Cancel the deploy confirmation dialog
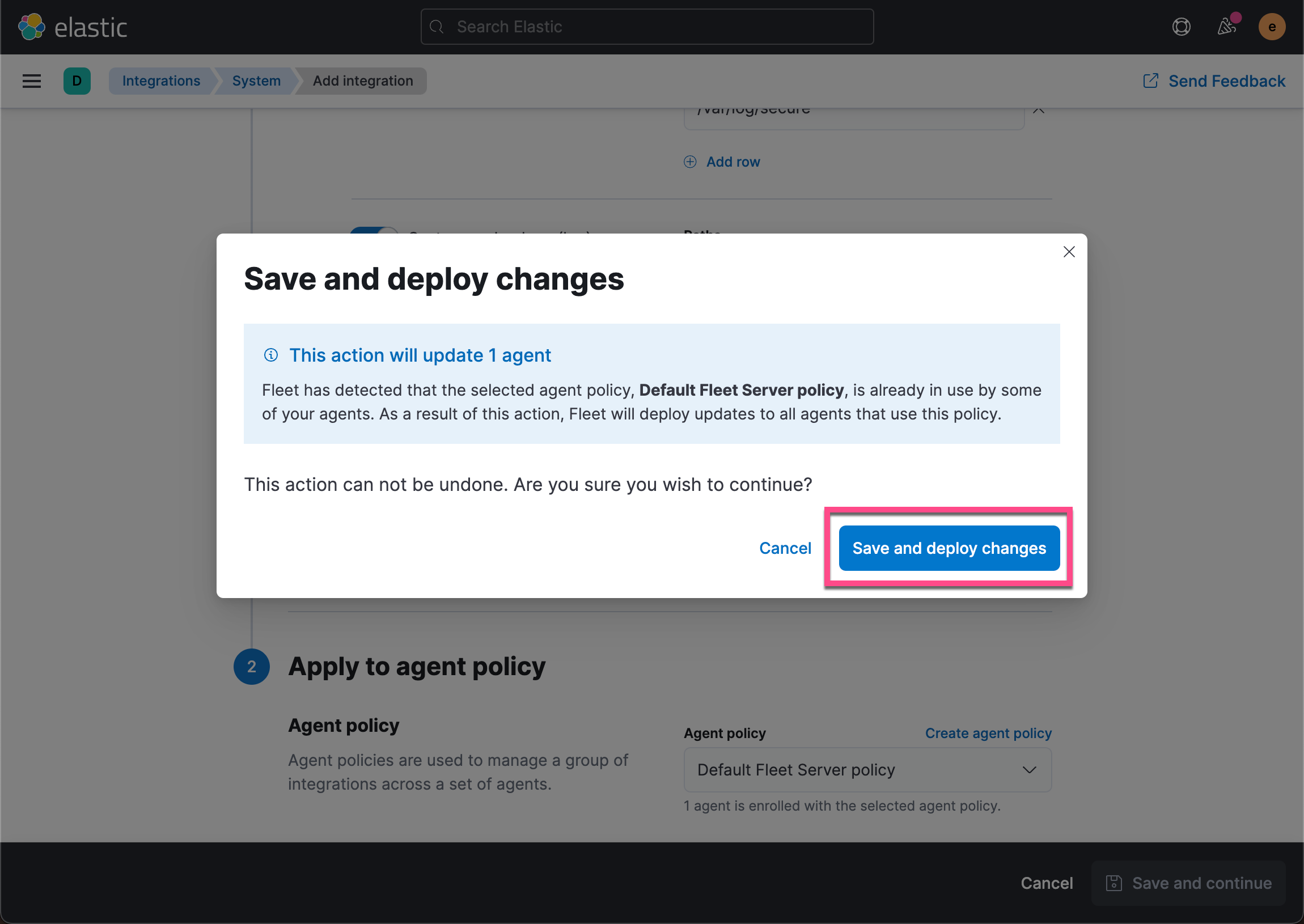The image size is (1304, 924). click(785, 548)
